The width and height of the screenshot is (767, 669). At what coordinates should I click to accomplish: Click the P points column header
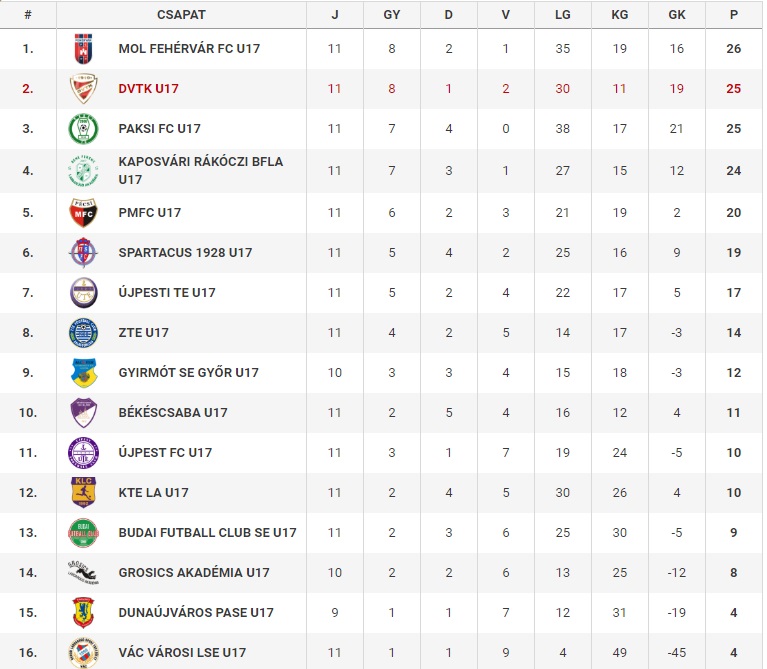tap(734, 15)
